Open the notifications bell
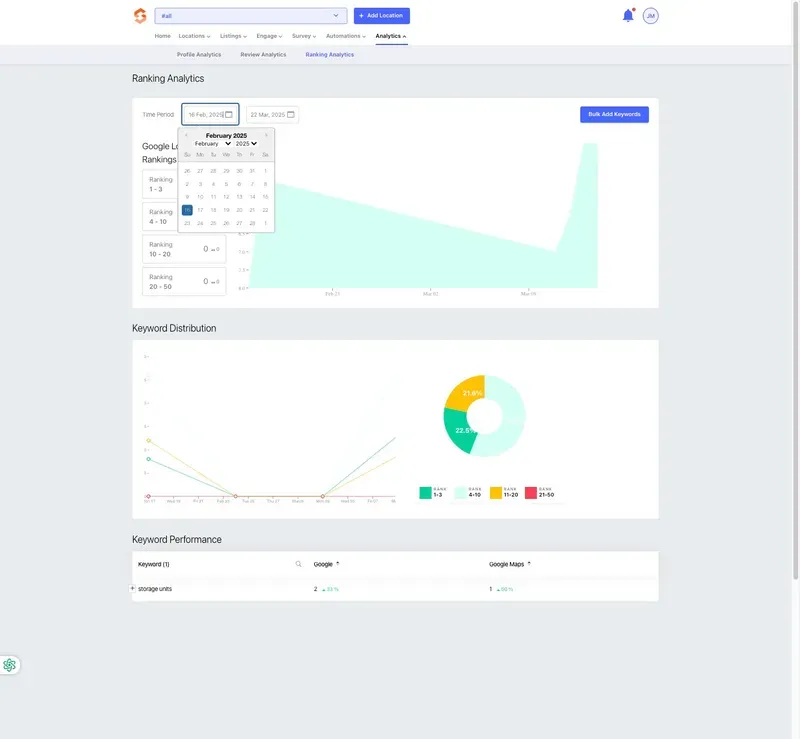 [628, 16]
